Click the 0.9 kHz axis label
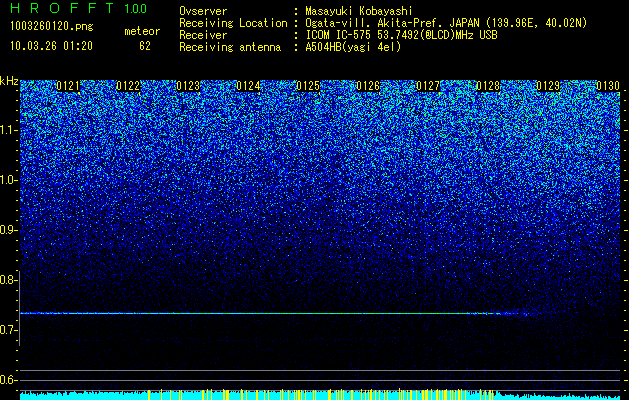The height and width of the screenshot is (400, 629). pos(9,230)
